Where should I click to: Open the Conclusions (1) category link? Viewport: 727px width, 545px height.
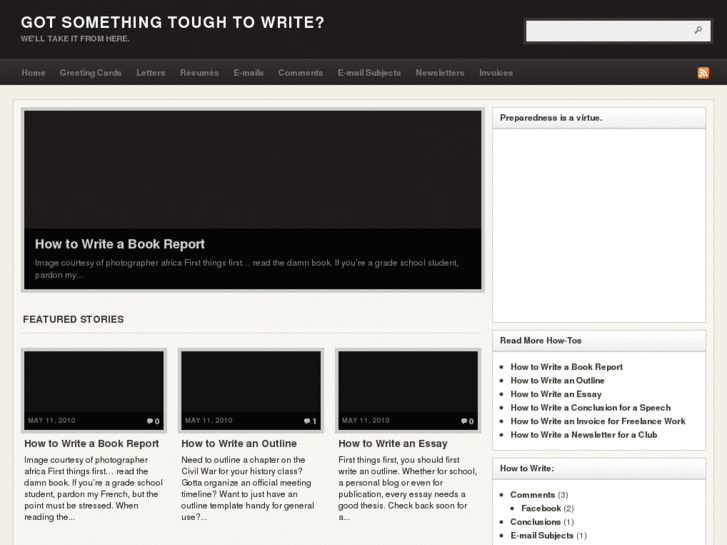536,522
